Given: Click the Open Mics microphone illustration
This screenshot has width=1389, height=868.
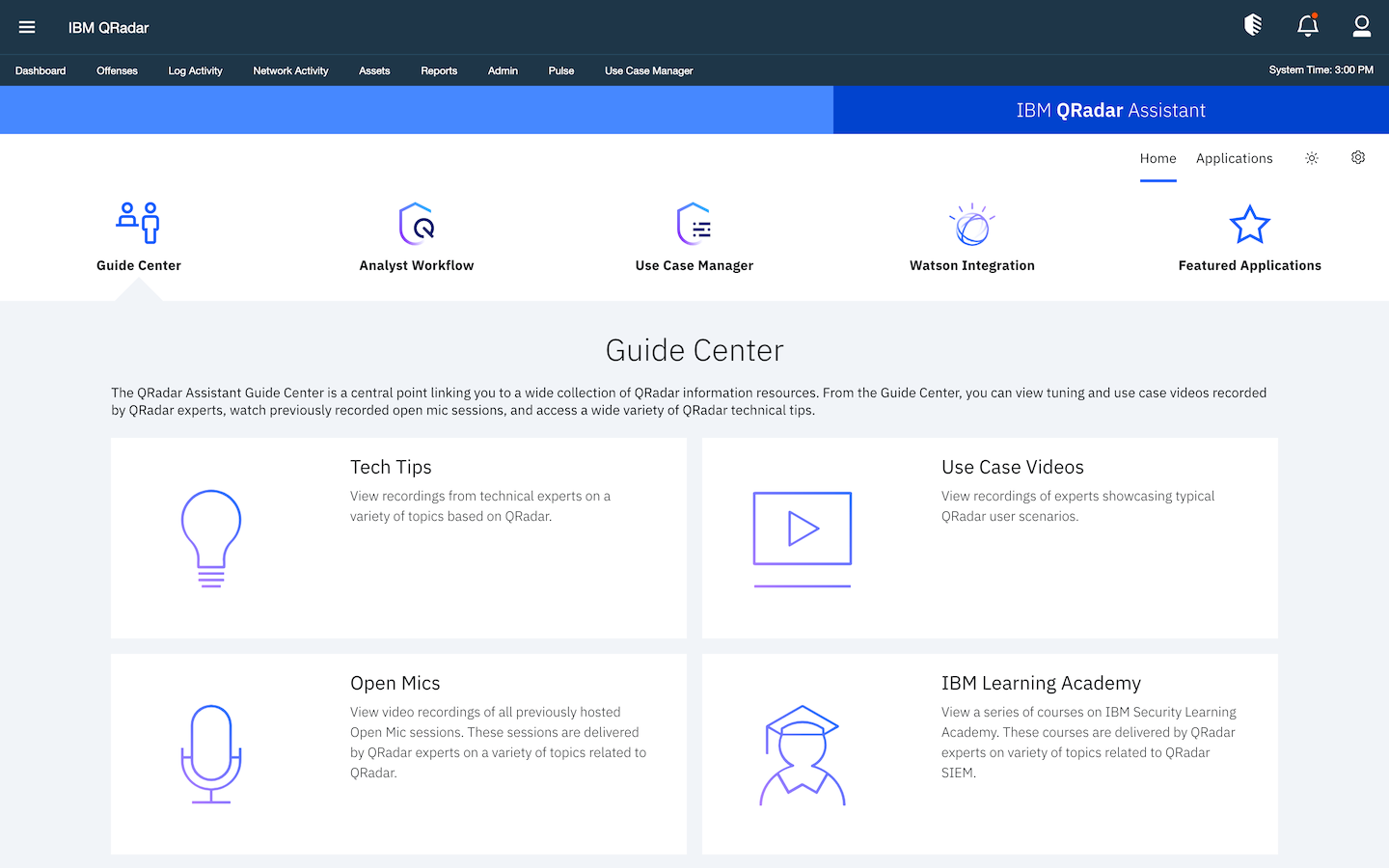Looking at the screenshot, I should tap(211, 753).
